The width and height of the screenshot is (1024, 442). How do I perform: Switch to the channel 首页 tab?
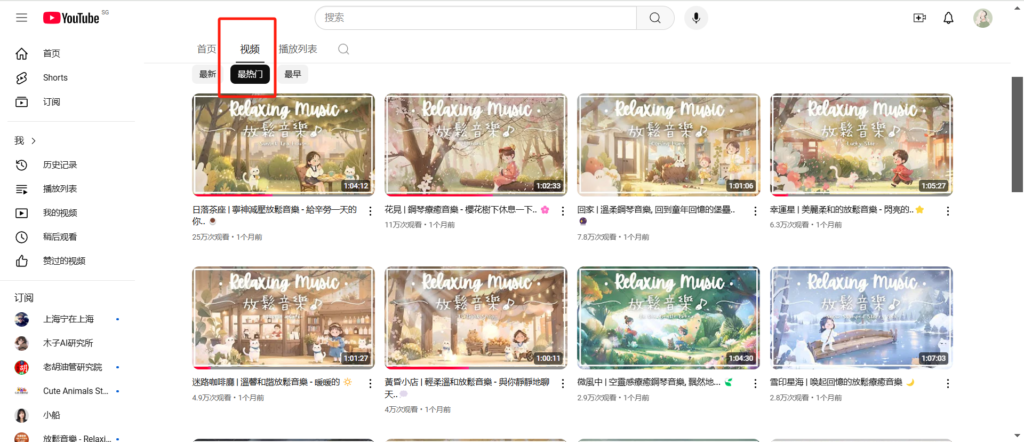tap(206, 49)
